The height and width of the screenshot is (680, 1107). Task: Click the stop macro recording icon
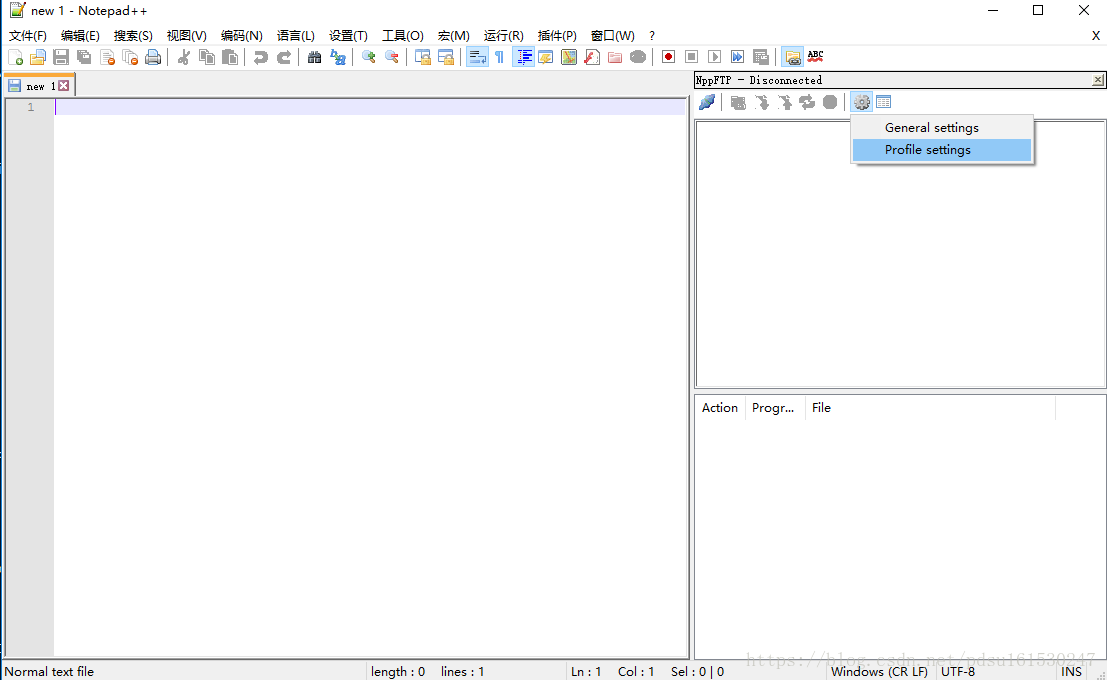691,57
